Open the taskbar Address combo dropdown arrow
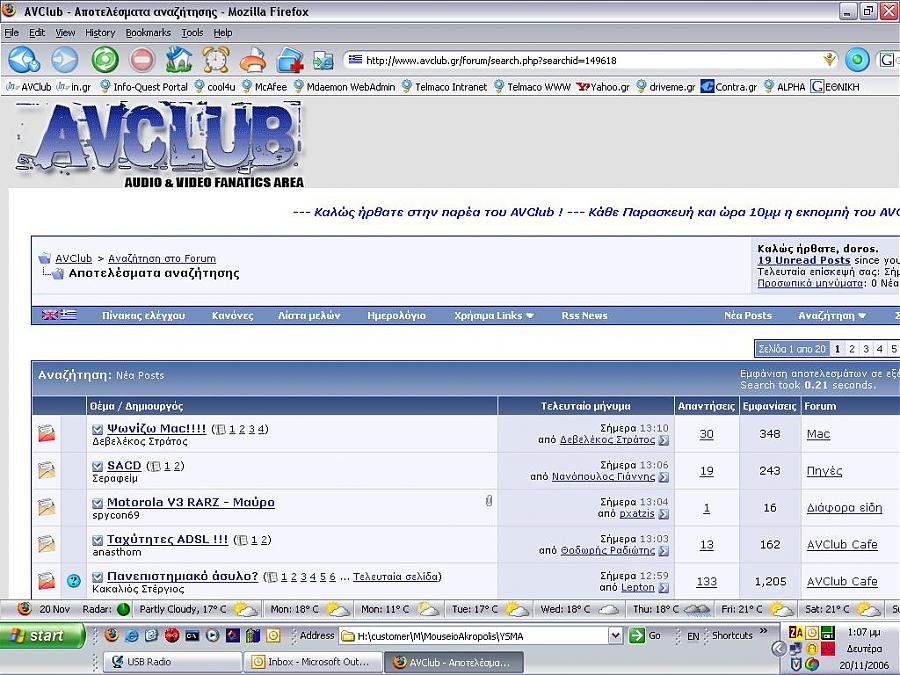This screenshot has height=675, width=900. click(x=615, y=635)
